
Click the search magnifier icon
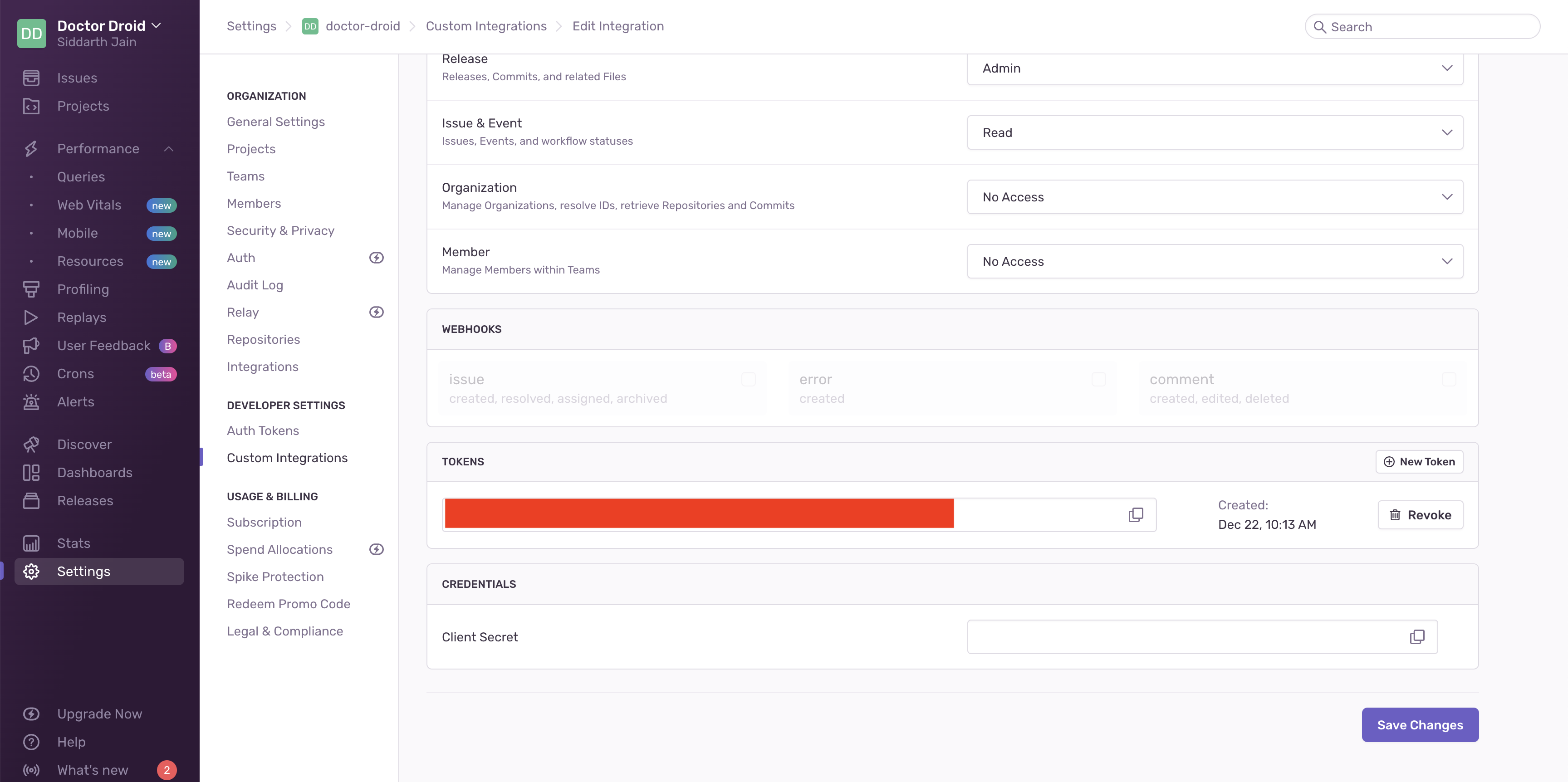(1320, 27)
